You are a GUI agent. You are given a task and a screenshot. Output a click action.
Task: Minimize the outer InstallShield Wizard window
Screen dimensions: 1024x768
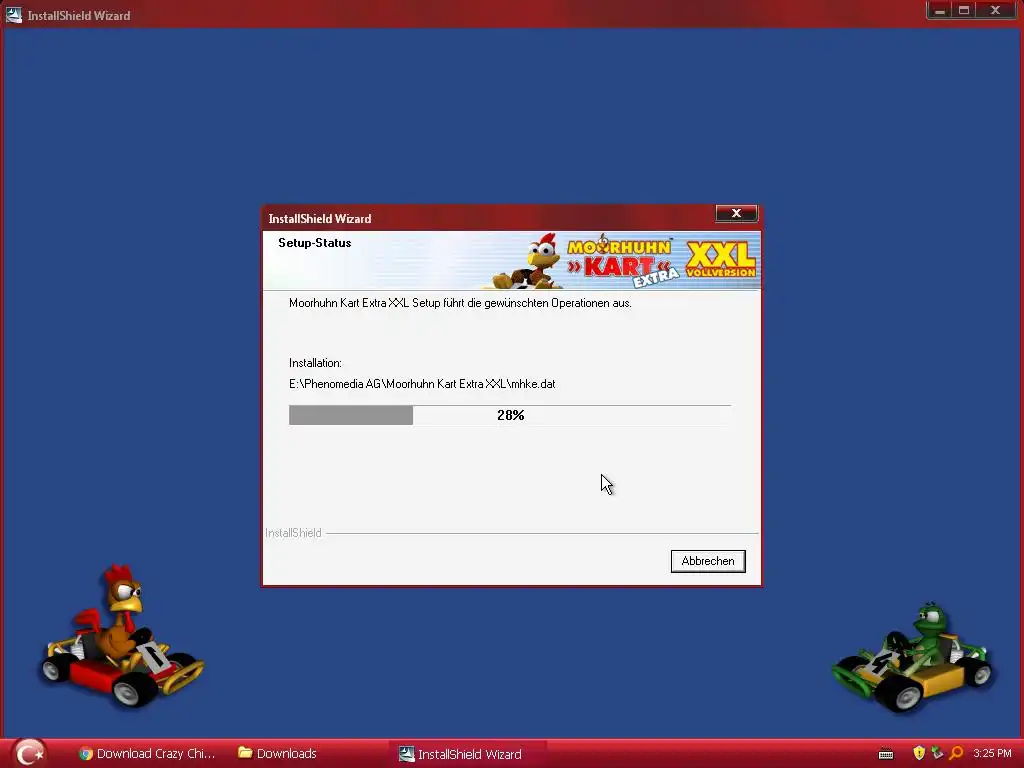[x=940, y=10]
